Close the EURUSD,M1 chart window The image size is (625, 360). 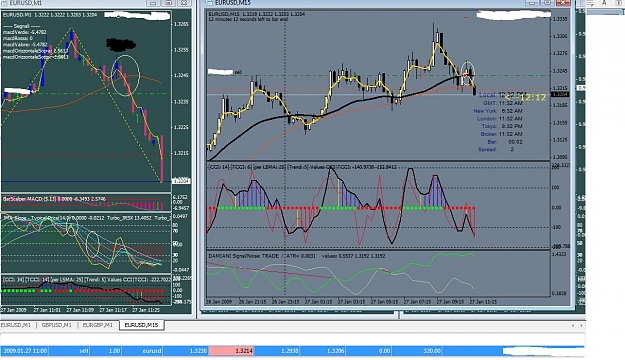pyautogui.click(x=184, y=3)
